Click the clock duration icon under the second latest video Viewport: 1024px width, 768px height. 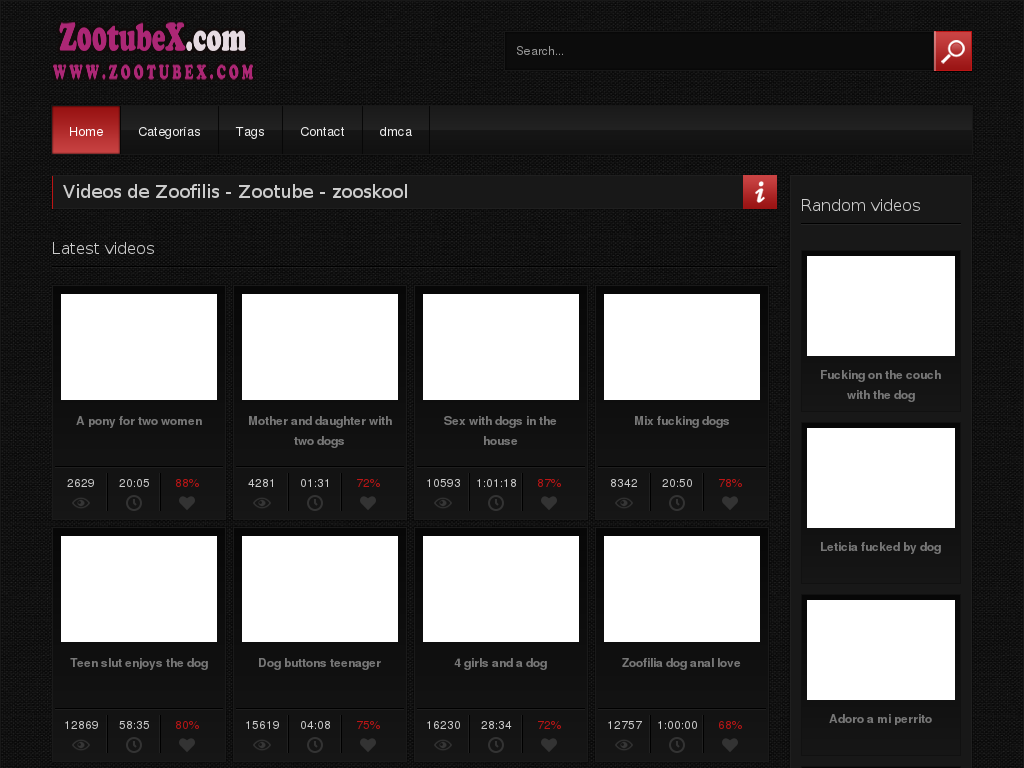315,503
